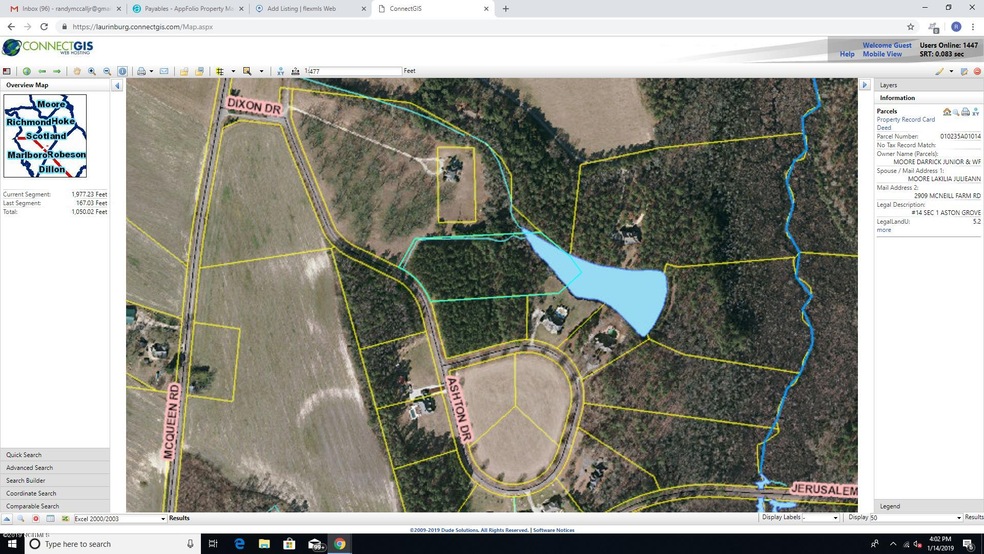Select the Pan hand tool
The width and height of the screenshot is (984, 554).
coord(77,71)
